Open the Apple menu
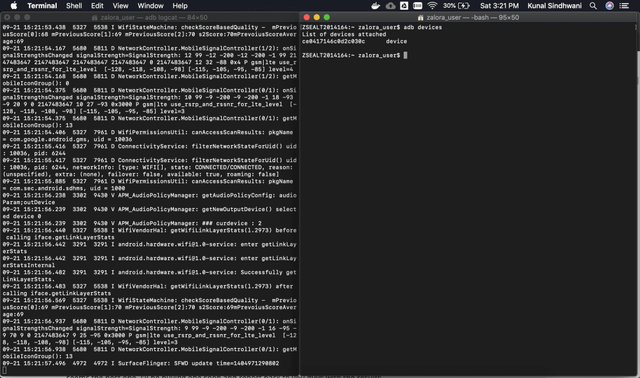The height and width of the screenshot is (378, 640). (13, 6)
